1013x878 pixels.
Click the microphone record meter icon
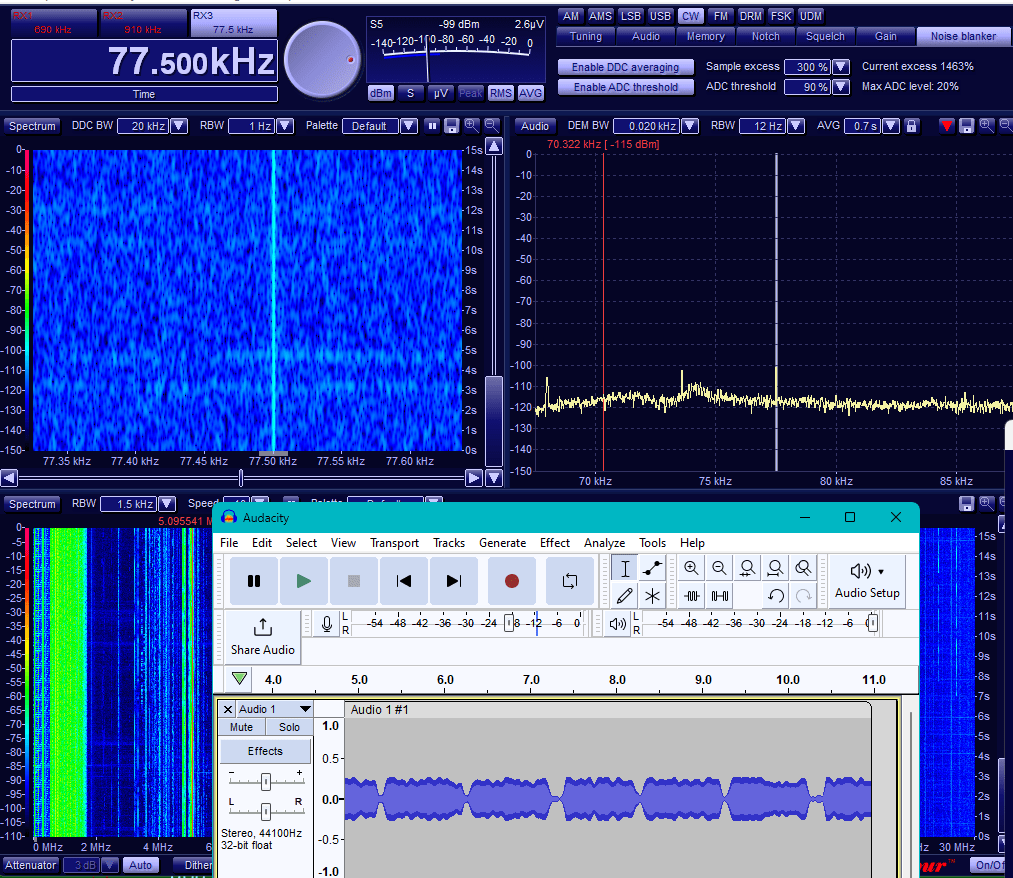coord(327,623)
